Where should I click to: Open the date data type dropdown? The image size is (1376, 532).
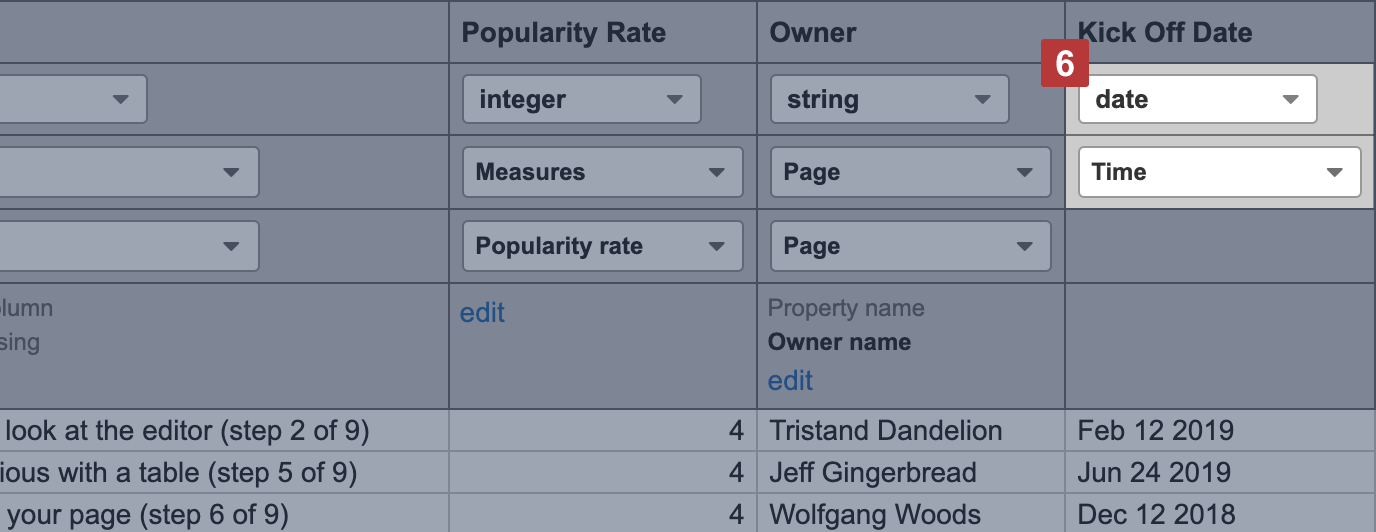1197,100
